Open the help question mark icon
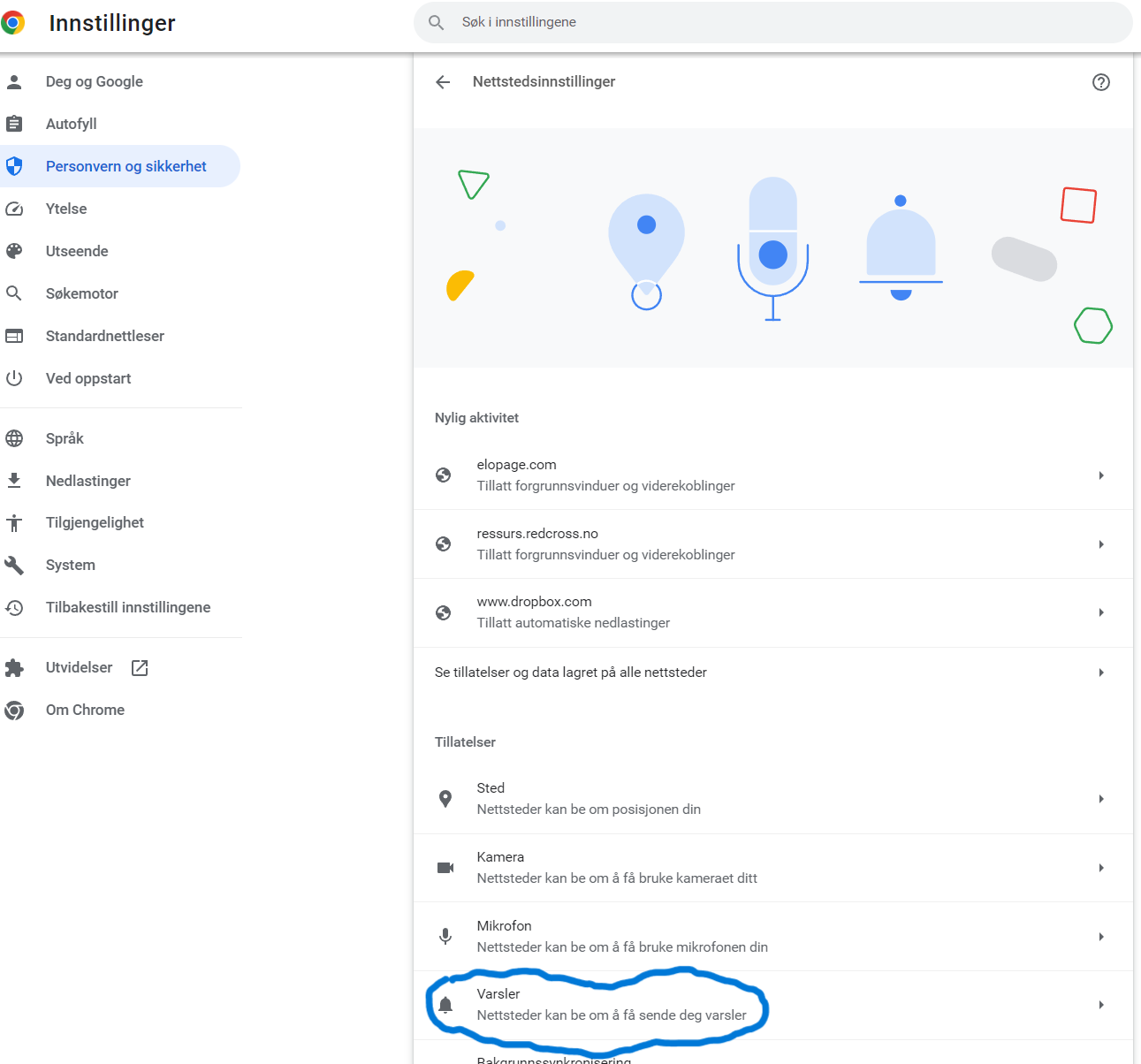This screenshot has height=1064, width=1141. pyautogui.click(x=1100, y=82)
